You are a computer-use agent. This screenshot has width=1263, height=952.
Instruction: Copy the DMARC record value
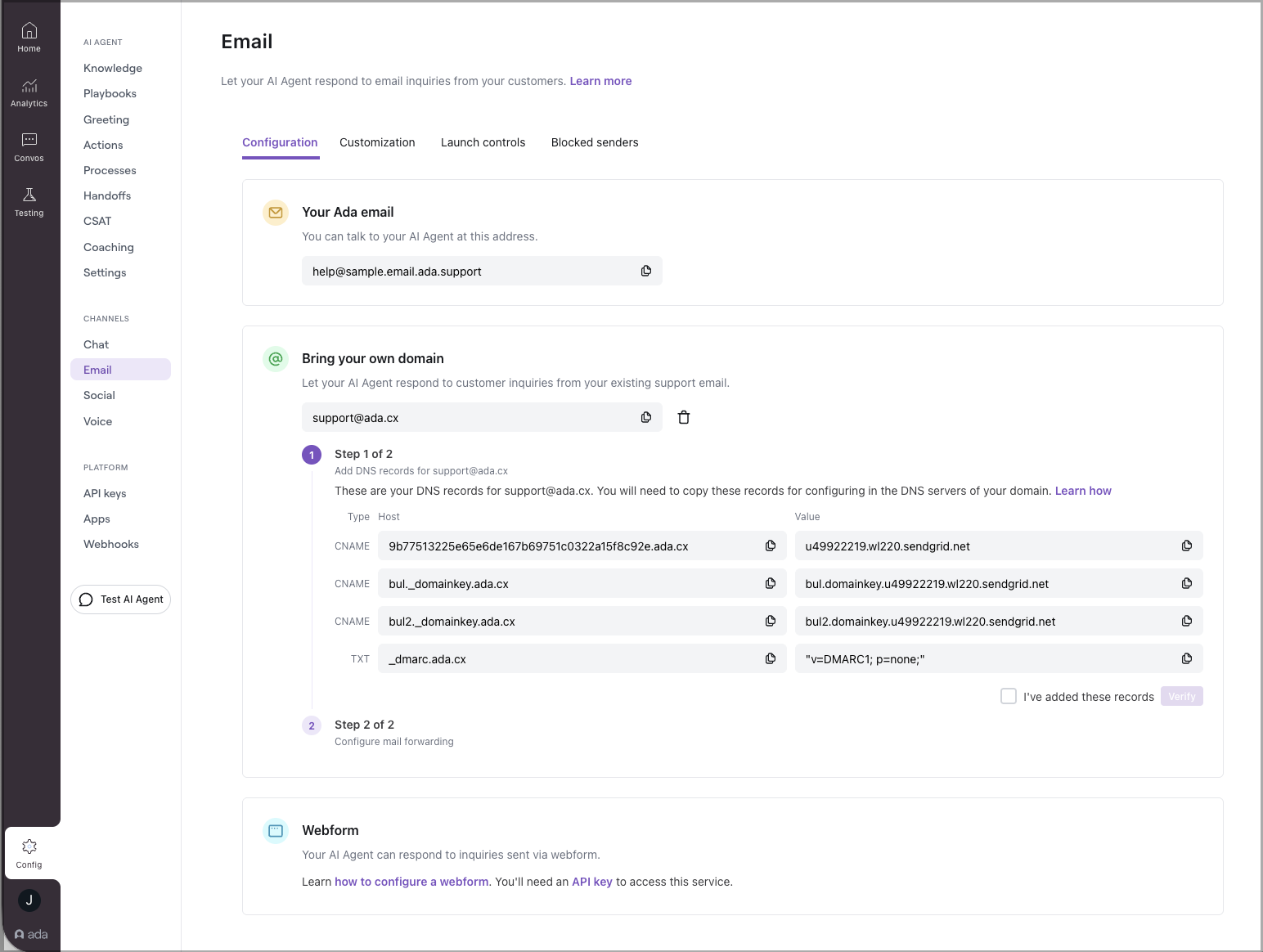1186,658
